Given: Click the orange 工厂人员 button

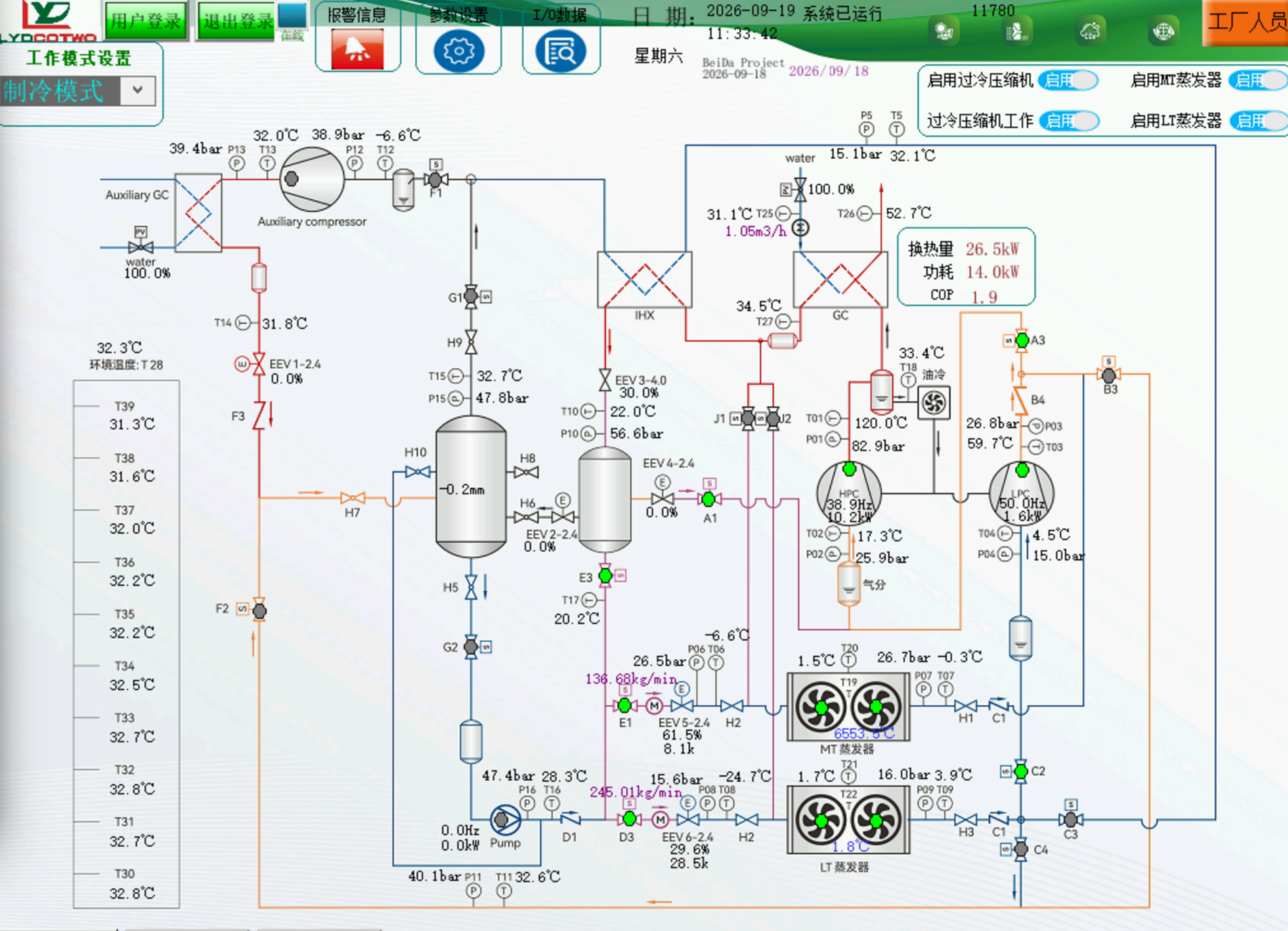Looking at the screenshot, I should 1246,22.
